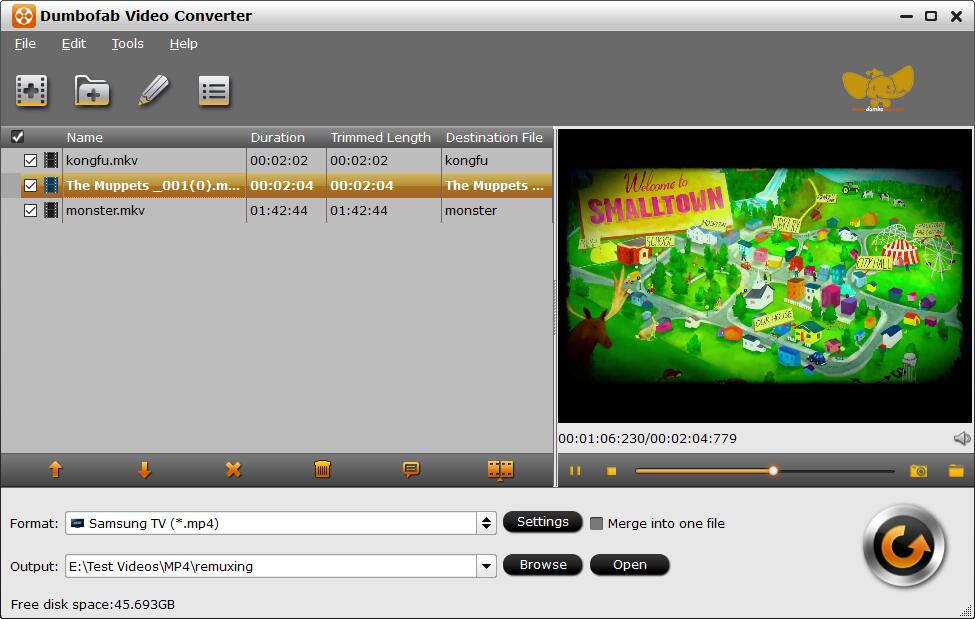Expand the Format dropdown arrows

pos(486,523)
